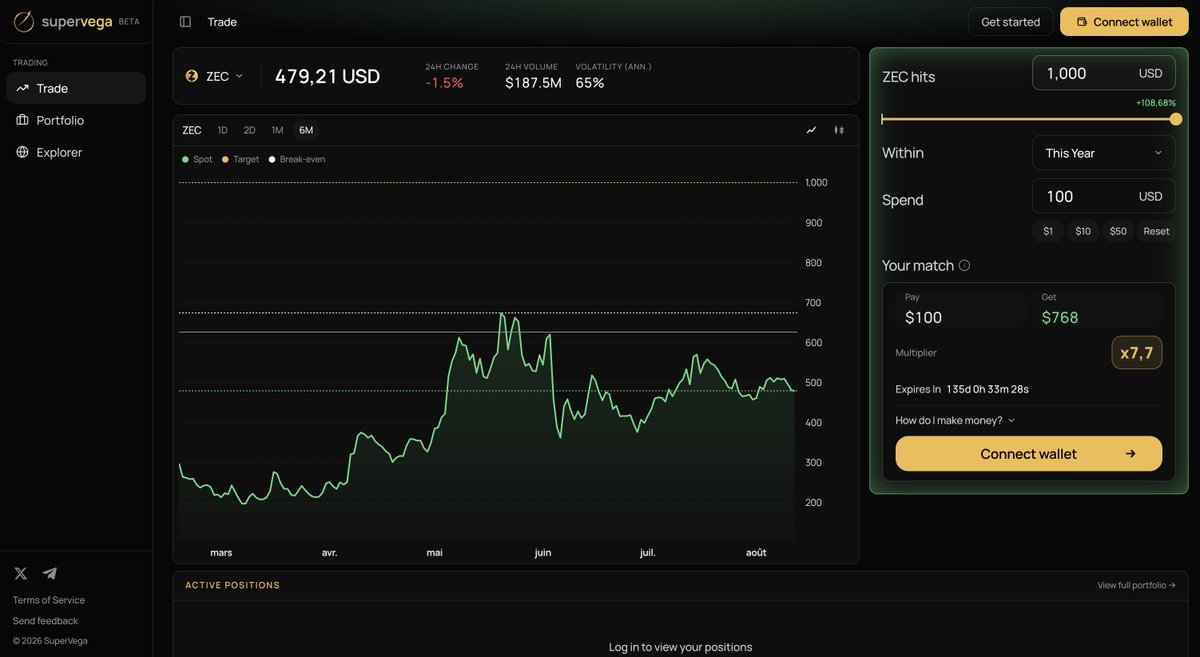Select the 1M timeframe toggle
This screenshot has height=657, width=1200.
click(277, 130)
